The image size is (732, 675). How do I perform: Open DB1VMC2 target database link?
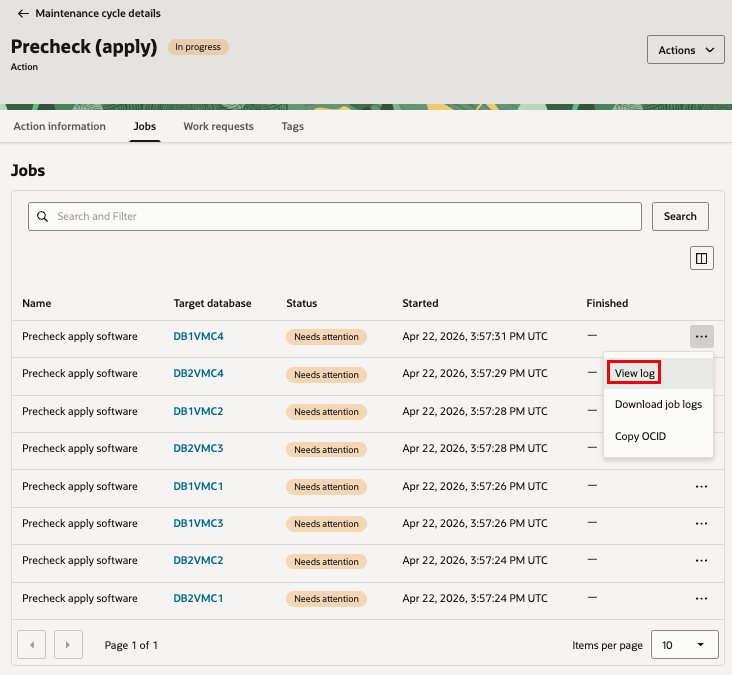pyautogui.click(x=198, y=411)
